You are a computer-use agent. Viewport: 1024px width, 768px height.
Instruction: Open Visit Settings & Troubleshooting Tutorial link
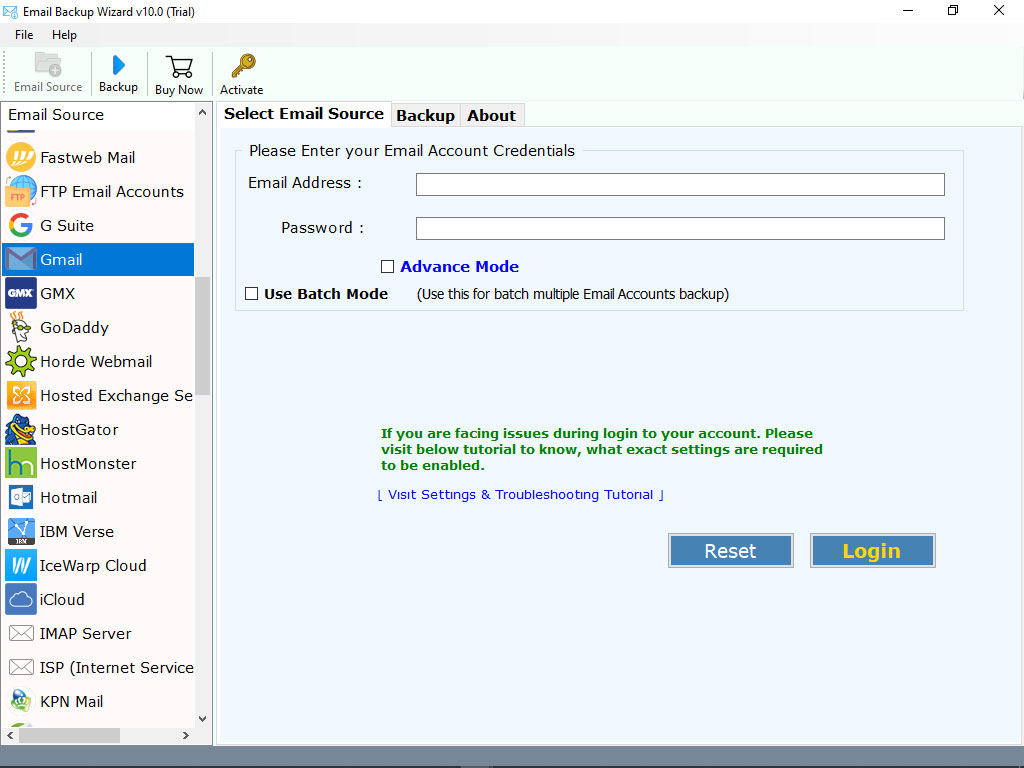click(520, 494)
